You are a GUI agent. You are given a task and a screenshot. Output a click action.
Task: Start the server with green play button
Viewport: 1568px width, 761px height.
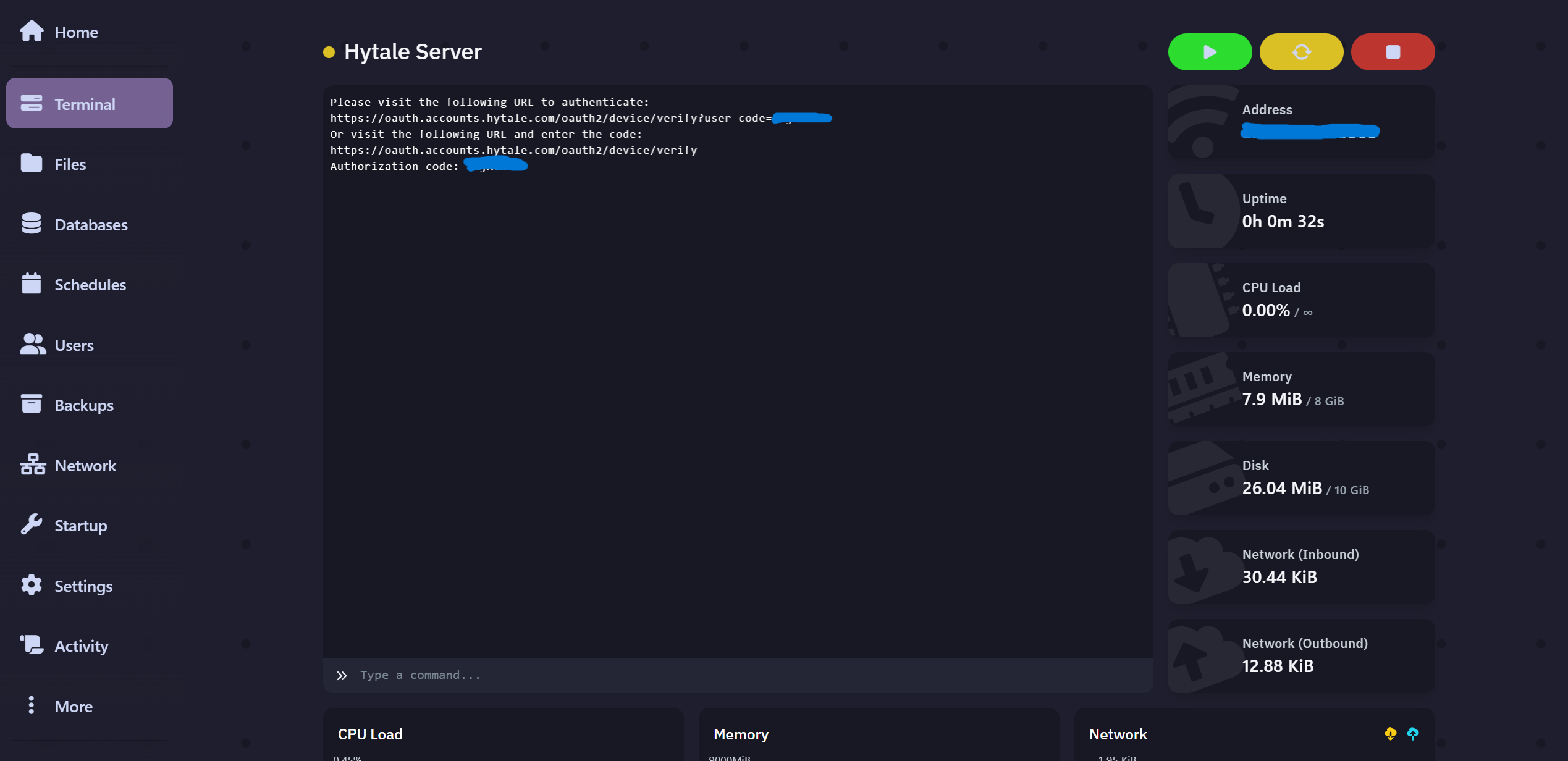pyautogui.click(x=1210, y=52)
